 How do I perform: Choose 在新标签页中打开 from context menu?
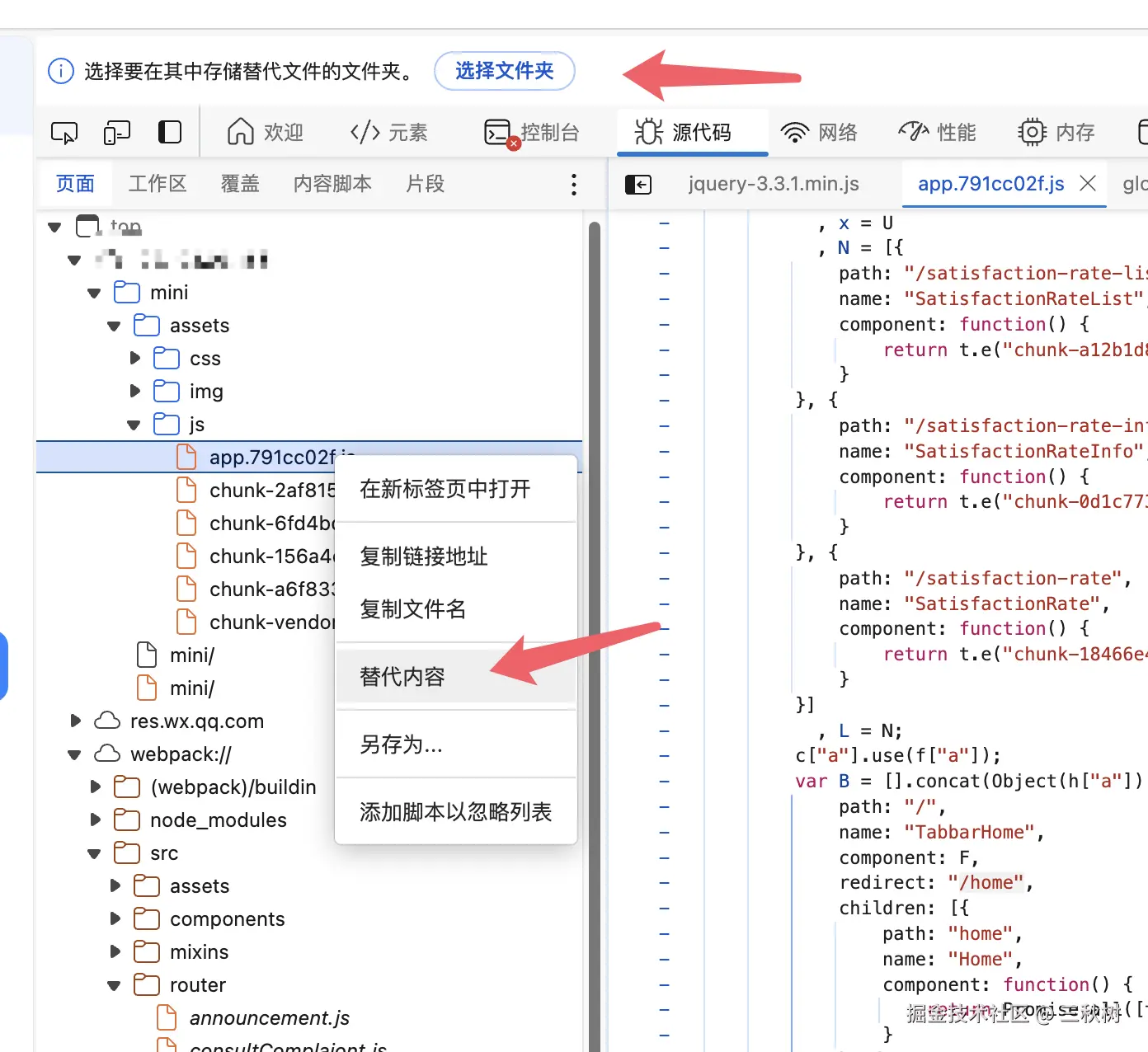pos(455,489)
